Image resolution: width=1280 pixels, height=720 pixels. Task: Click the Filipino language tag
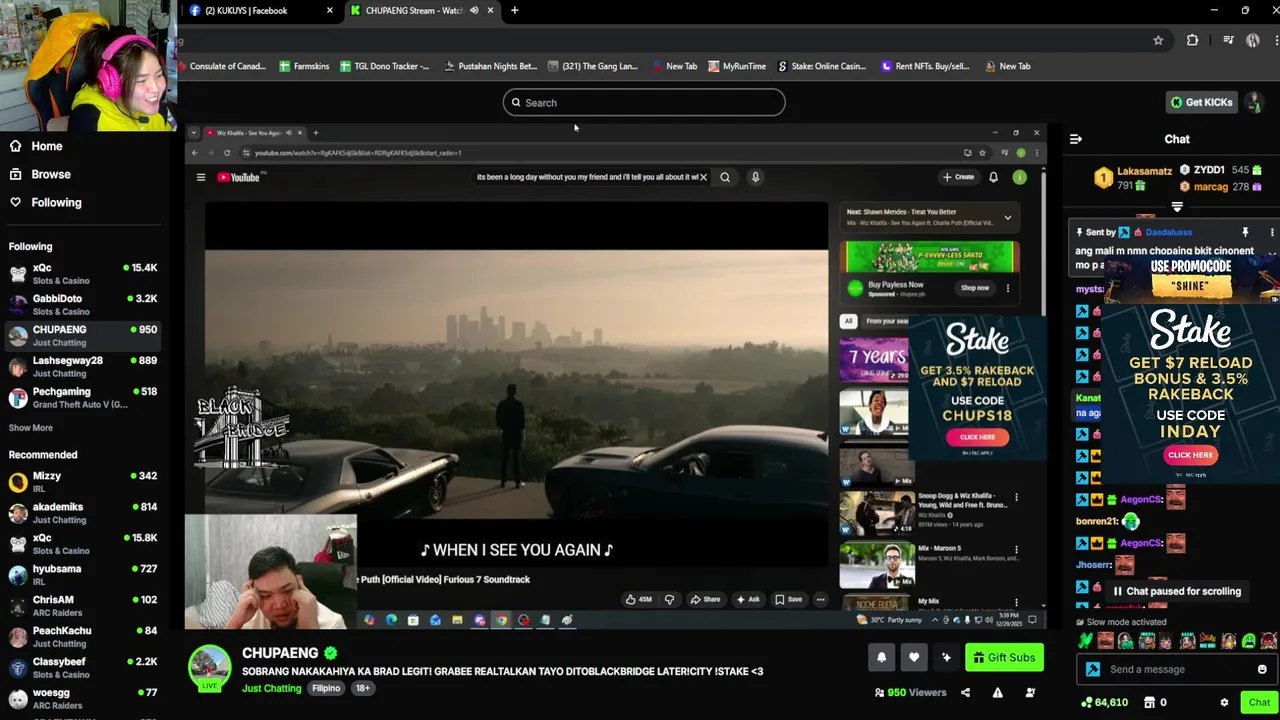pos(326,688)
